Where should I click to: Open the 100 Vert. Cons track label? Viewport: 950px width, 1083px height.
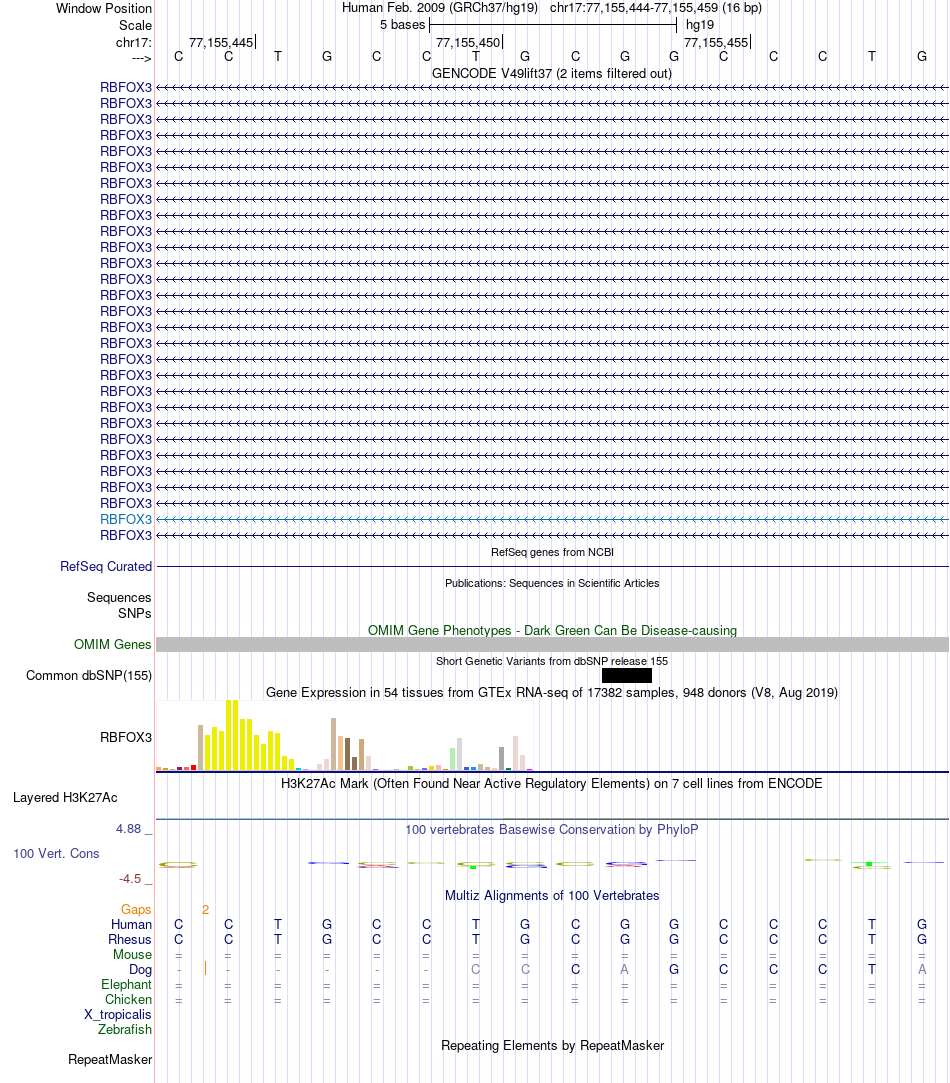pos(56,854)
